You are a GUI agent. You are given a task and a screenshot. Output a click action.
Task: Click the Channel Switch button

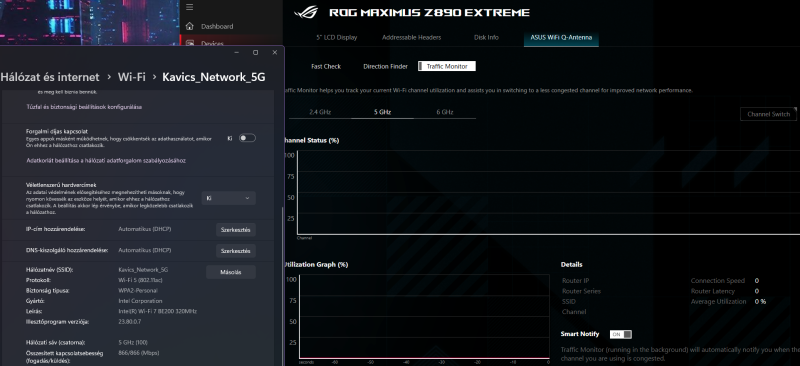(768, 114)
